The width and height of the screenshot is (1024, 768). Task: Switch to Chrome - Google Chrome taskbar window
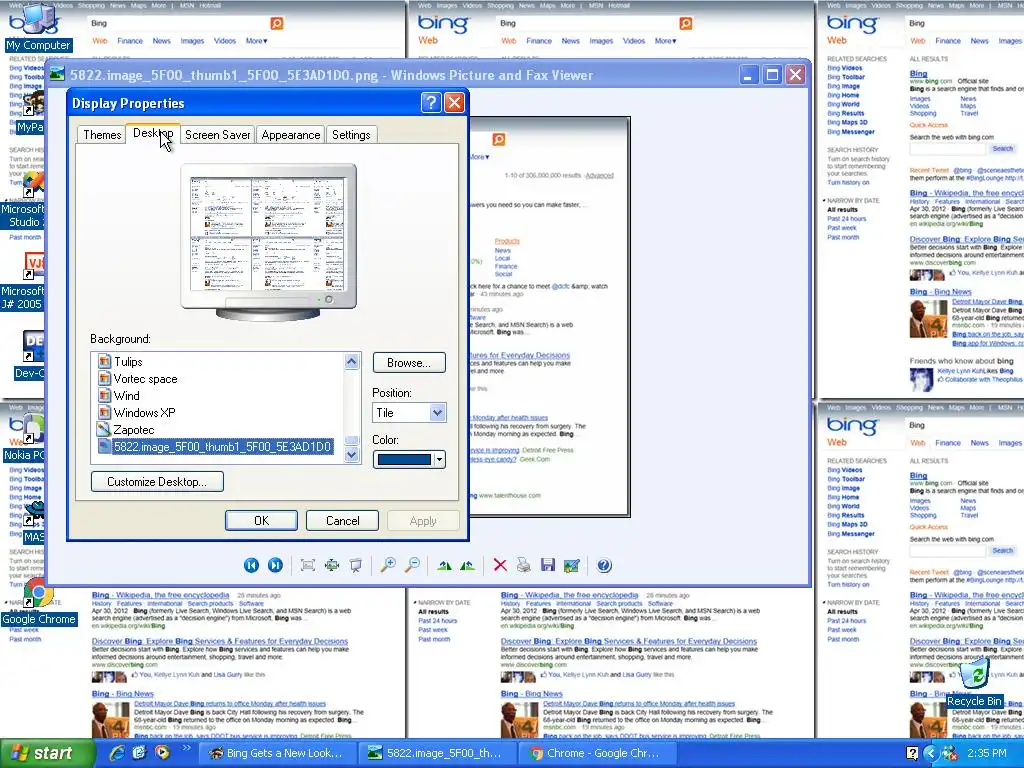[x=598, y=753]
